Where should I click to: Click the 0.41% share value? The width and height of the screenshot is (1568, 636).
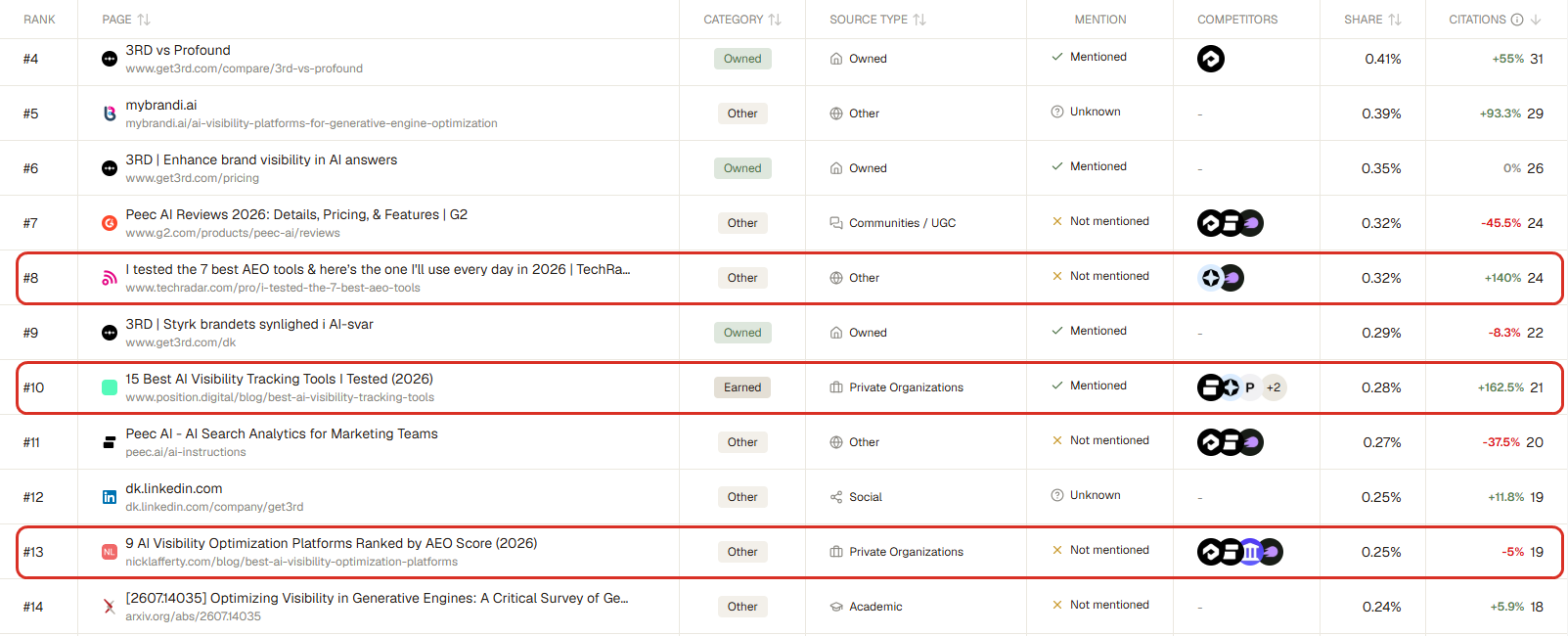[x=1383, y=59]
